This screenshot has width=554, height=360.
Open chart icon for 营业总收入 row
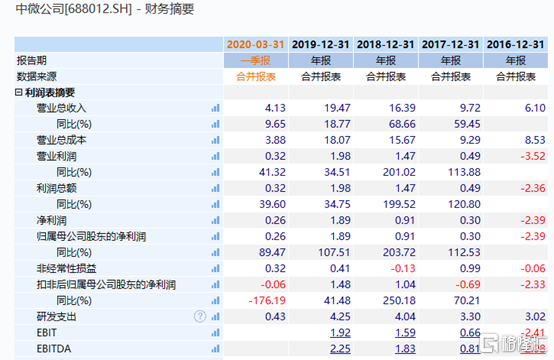pyautogui.click(x=216, y=108)
